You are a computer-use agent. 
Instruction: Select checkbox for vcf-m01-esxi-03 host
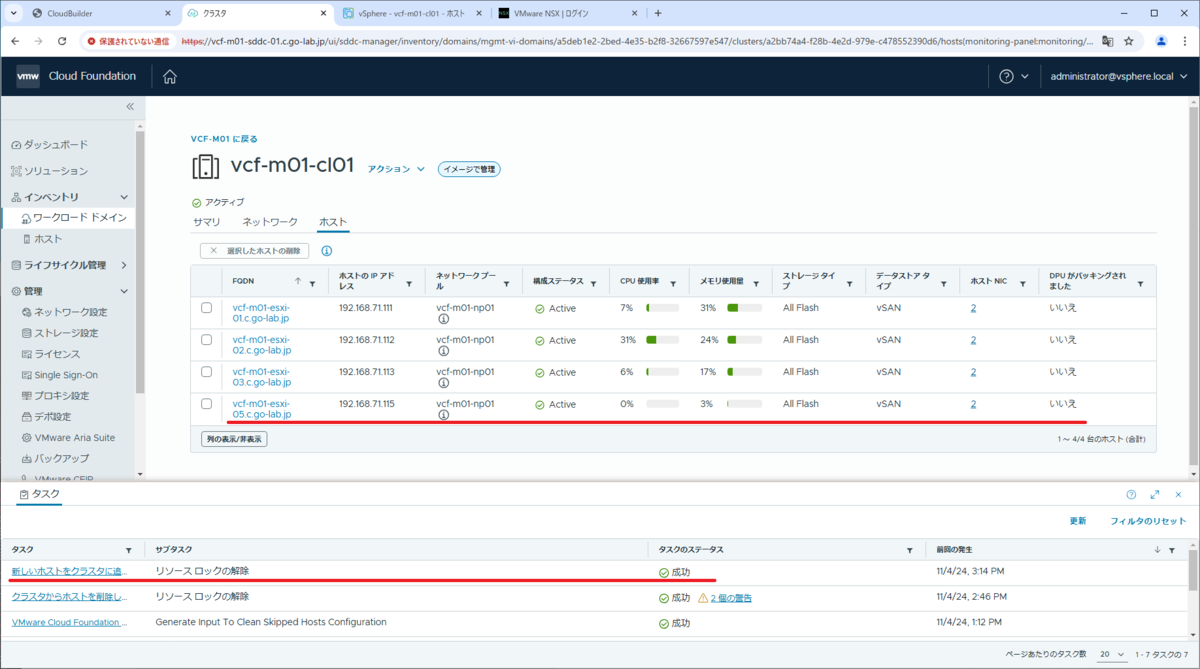pos(207,372)
